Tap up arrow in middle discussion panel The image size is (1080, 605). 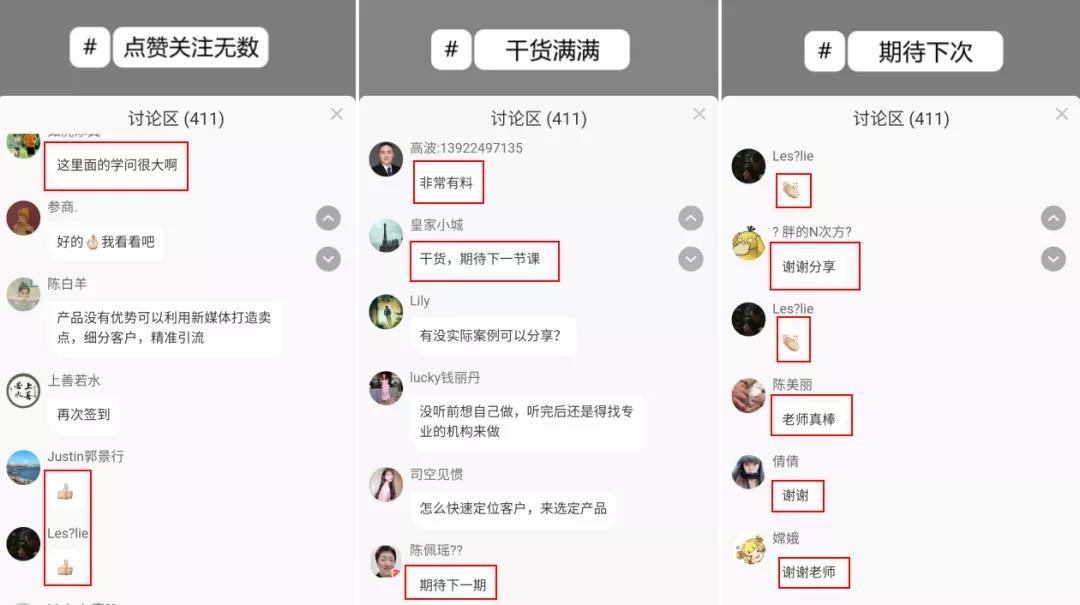[x=691, y=218]
